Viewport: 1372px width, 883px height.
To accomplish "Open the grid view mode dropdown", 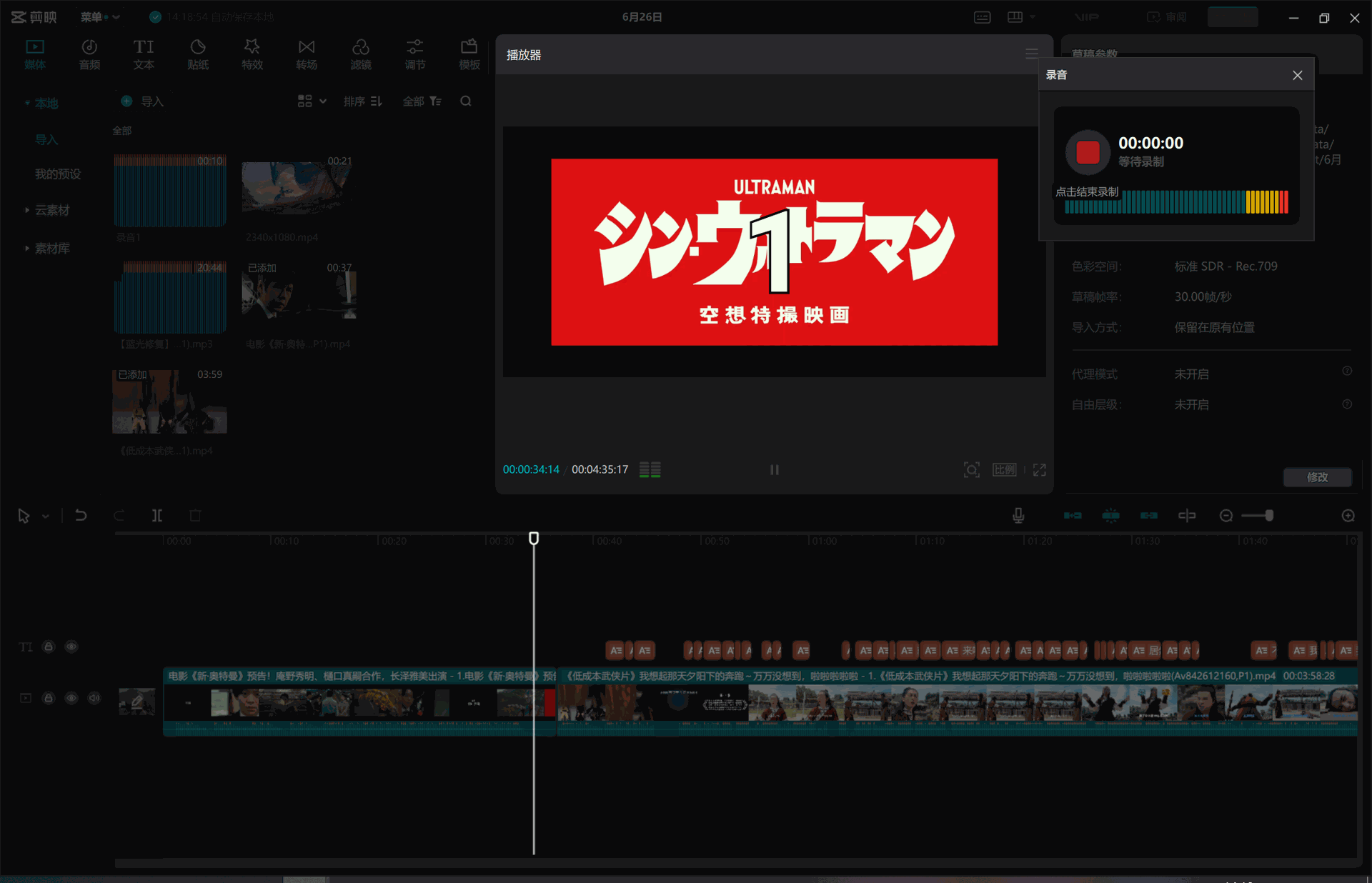I will (312, 101).
